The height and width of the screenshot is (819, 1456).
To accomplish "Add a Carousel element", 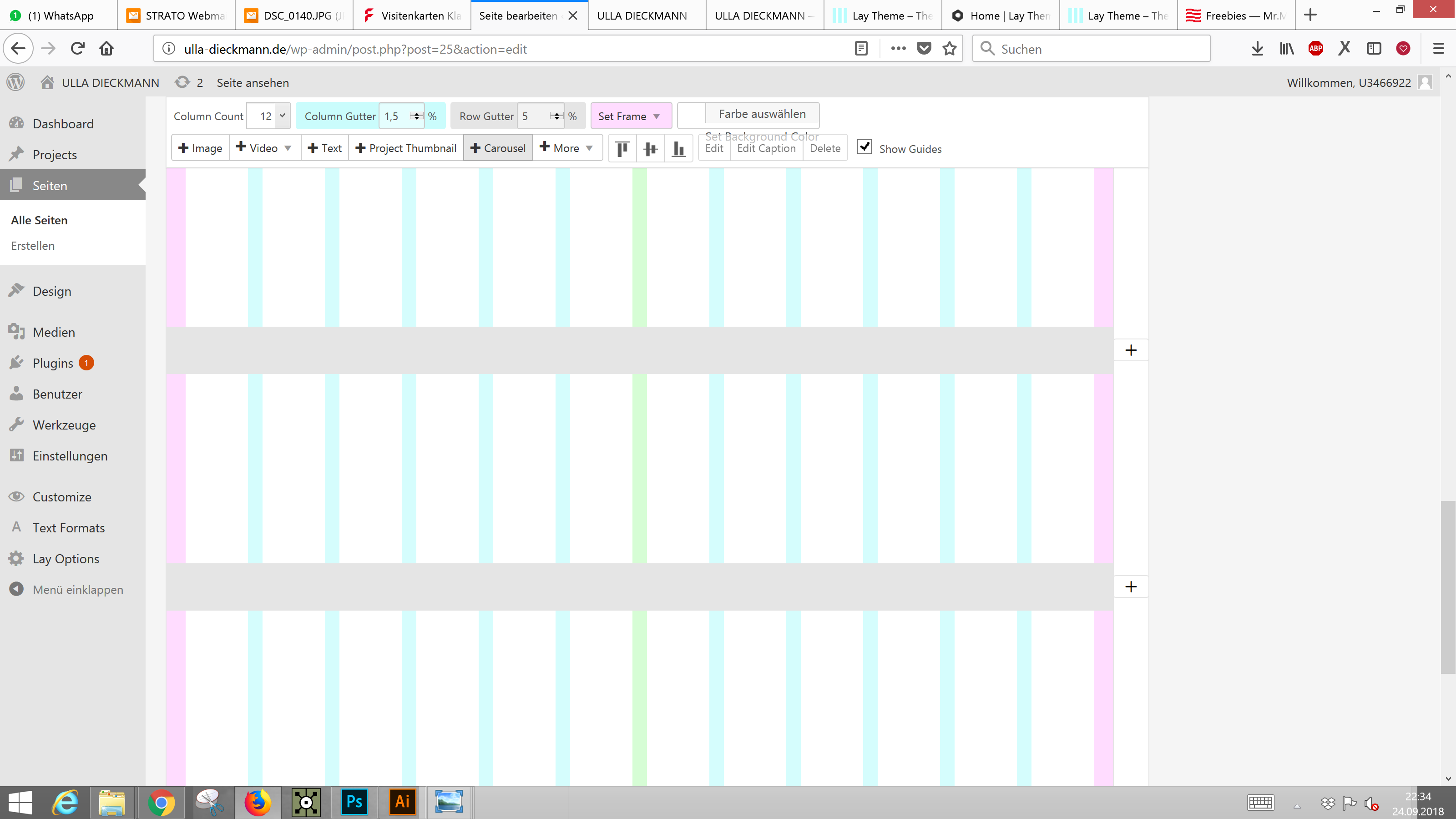I will click(498, 148).
